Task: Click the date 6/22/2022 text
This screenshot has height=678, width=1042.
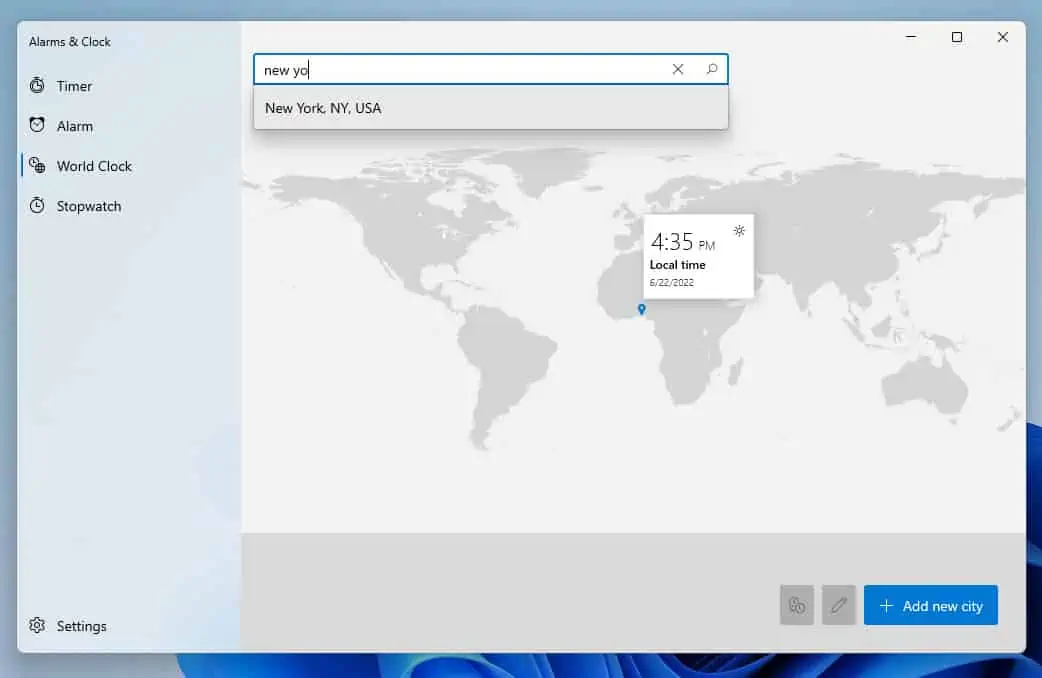Action: coord(672,282)
